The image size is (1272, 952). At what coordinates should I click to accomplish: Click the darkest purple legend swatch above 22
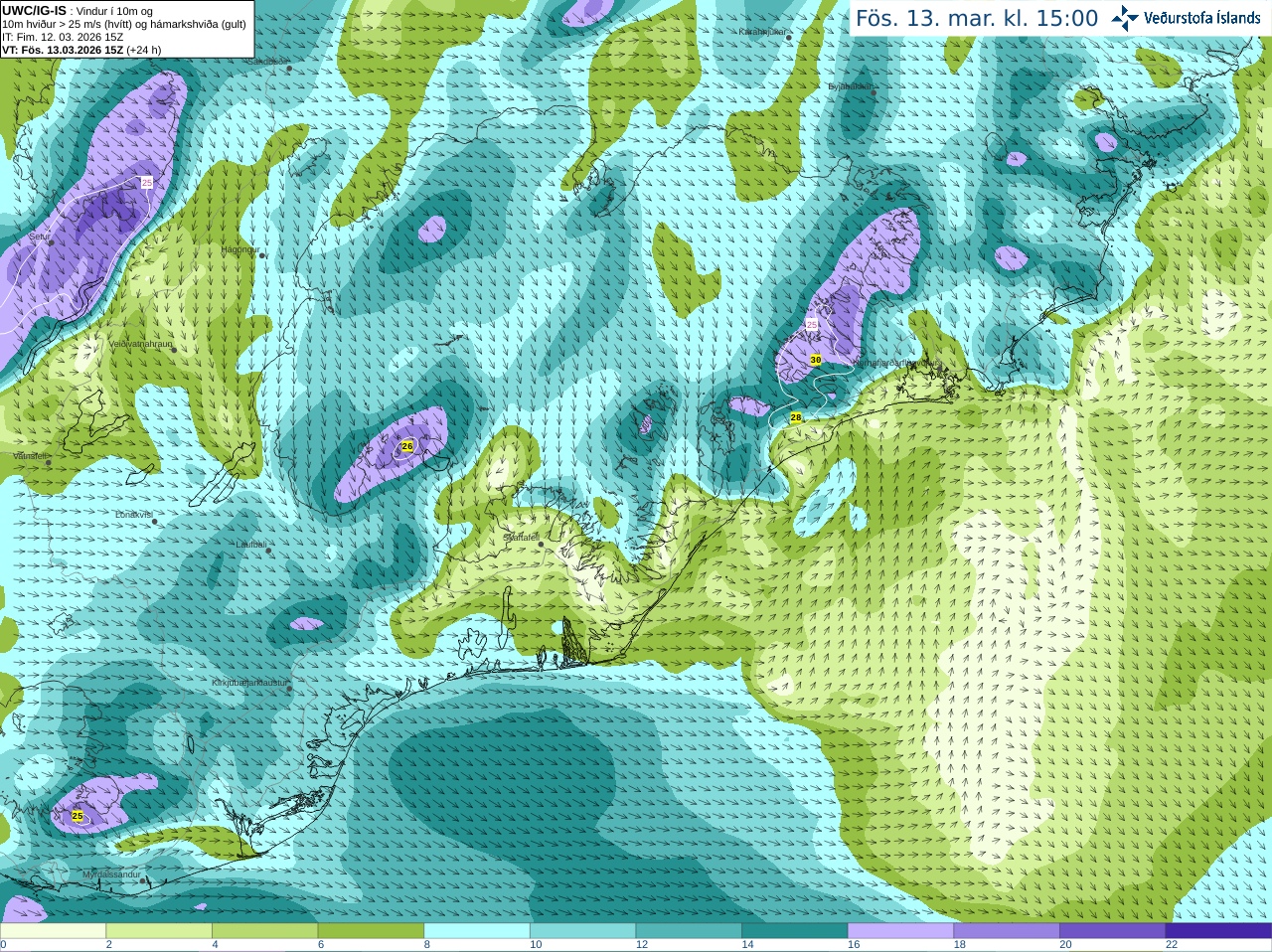point(1218,931)
